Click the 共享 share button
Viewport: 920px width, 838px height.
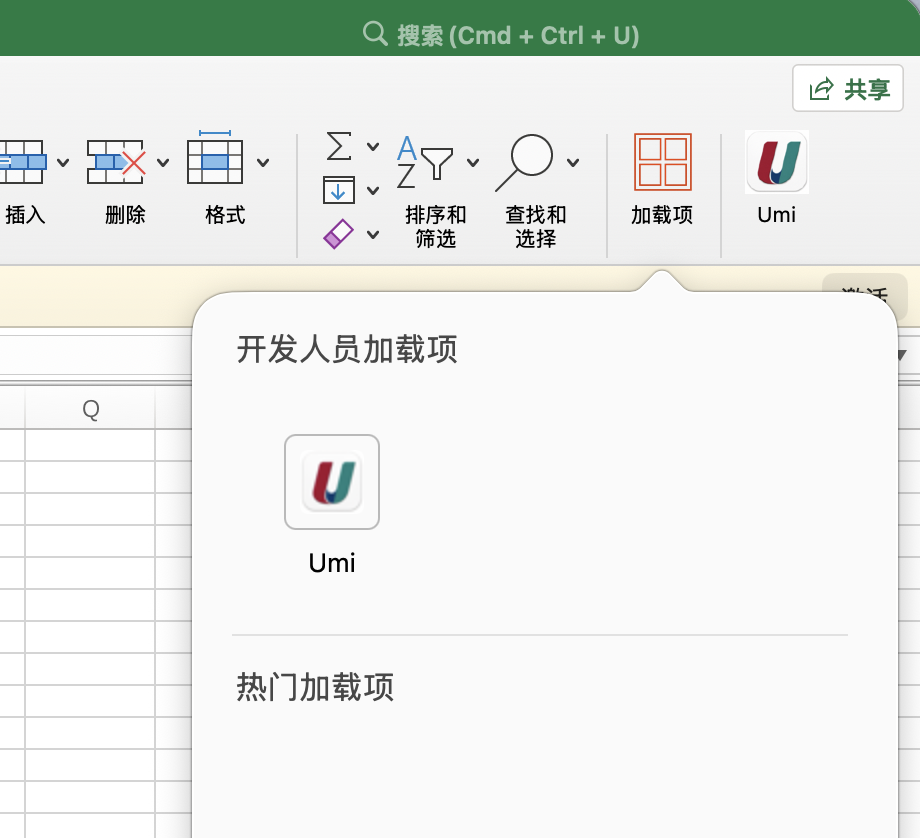point(848,89)
